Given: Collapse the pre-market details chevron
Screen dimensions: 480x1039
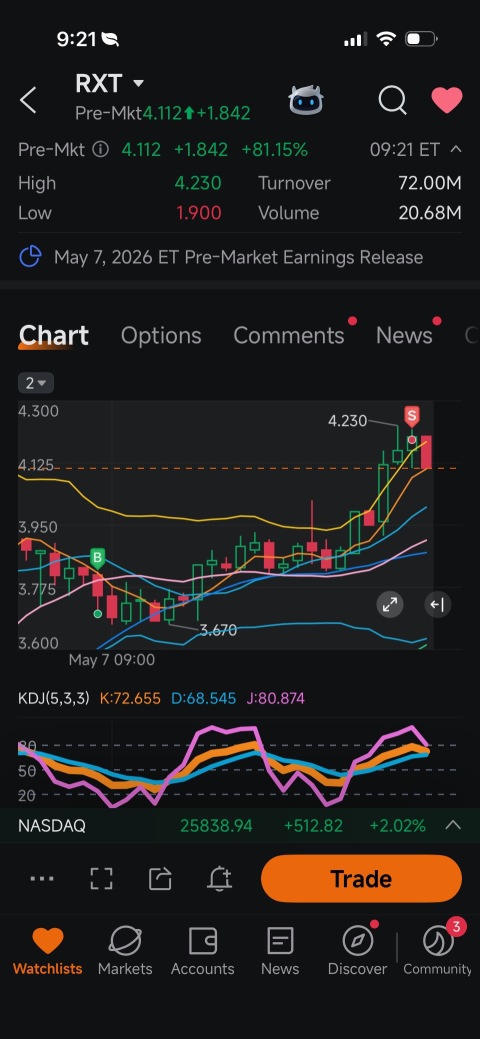Looking at the screenshot, I should point(455,149).
